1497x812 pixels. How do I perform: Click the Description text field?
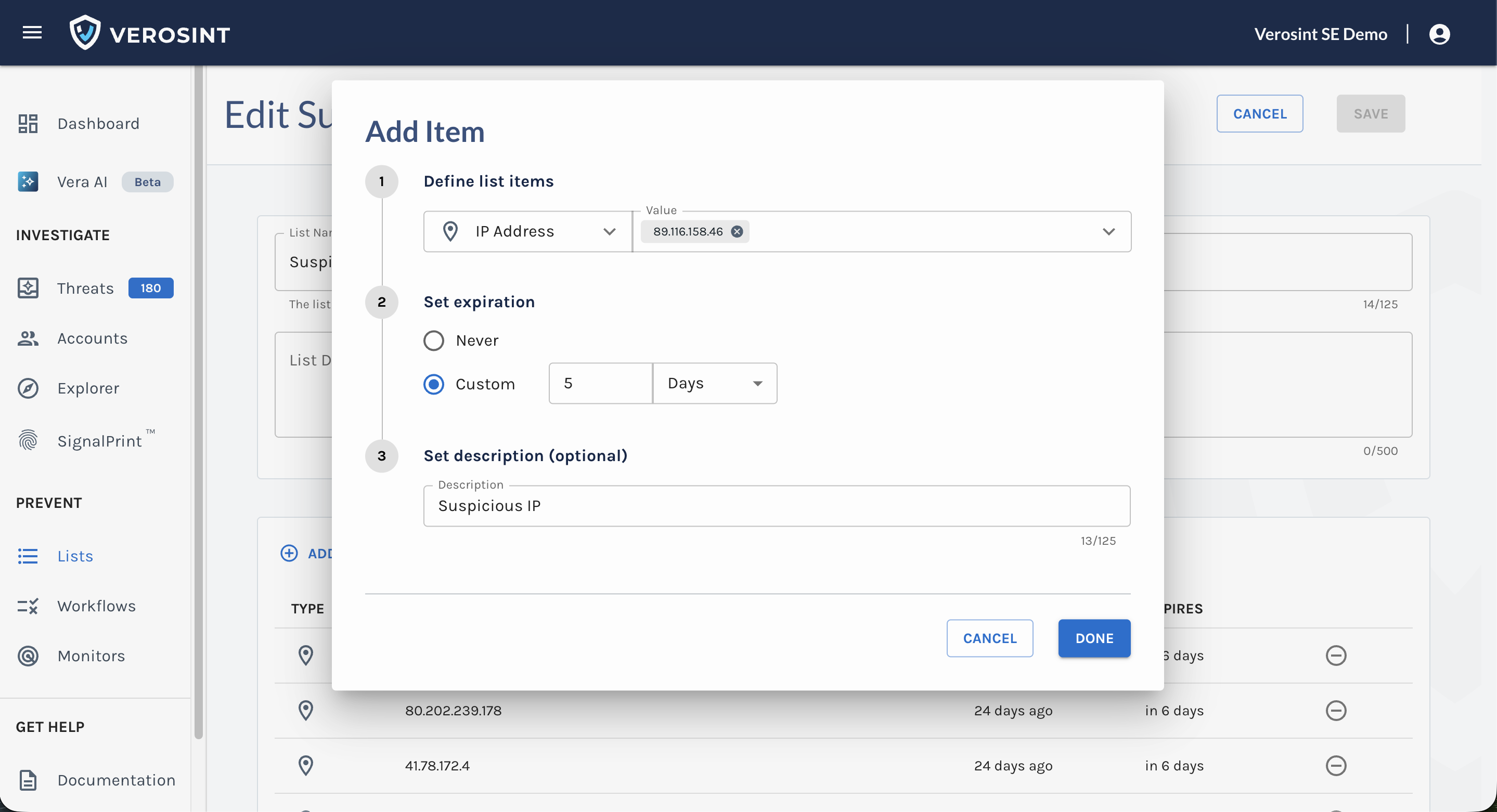(777, 506)
